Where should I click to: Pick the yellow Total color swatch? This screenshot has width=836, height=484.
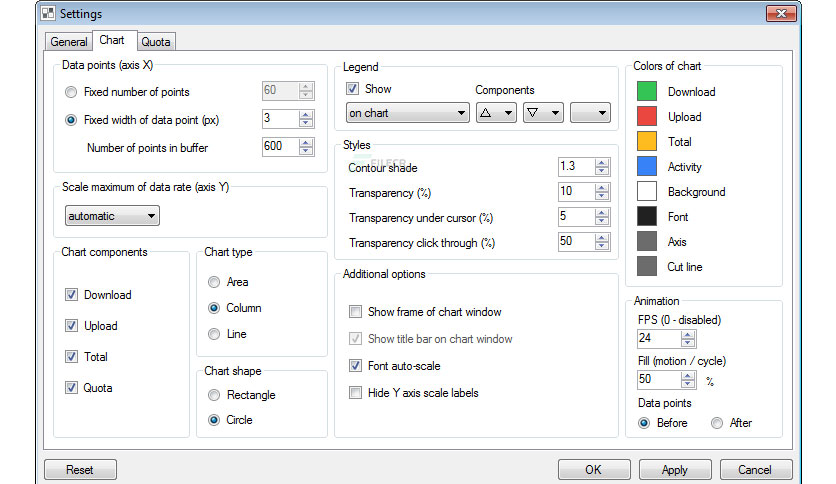[647, 141]
